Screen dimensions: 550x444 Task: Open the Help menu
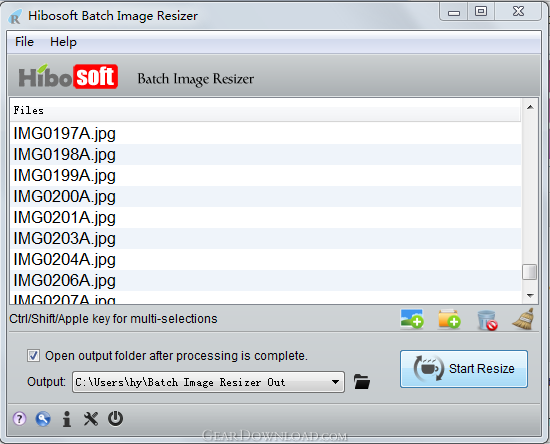tap(63, 42)
